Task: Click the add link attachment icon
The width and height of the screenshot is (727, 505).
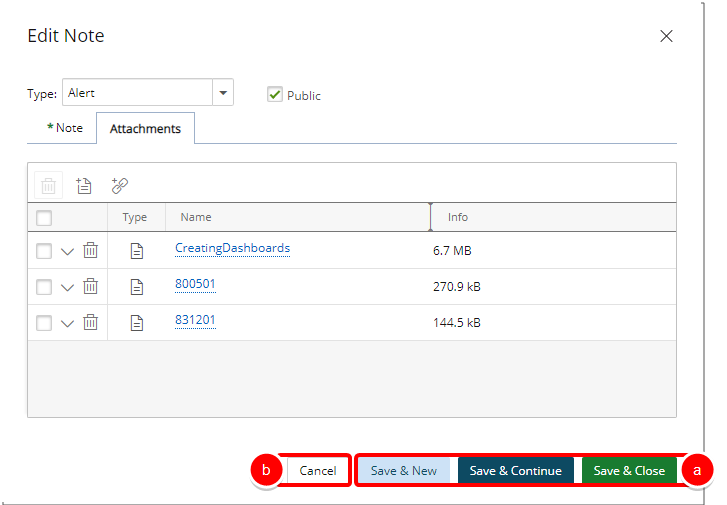Action: point(120,185)
